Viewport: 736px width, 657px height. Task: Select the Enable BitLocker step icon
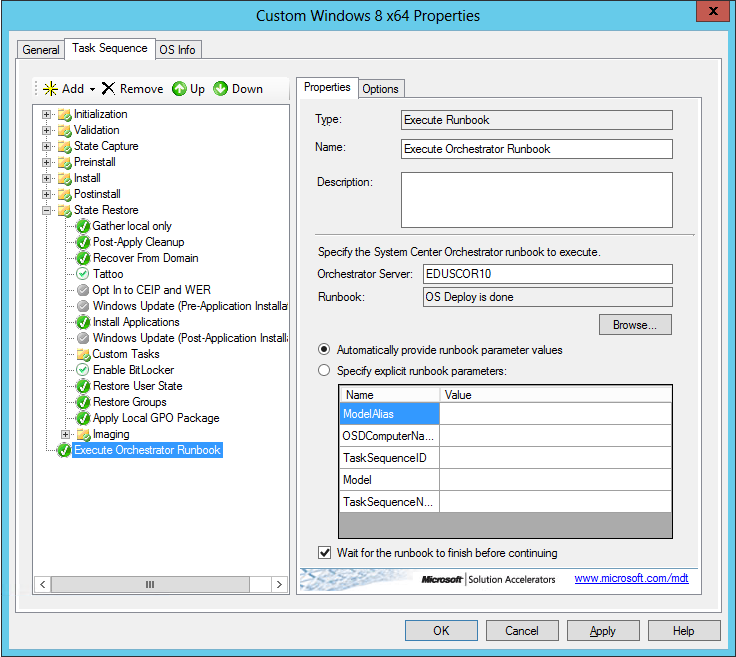[x=84, y=370]
